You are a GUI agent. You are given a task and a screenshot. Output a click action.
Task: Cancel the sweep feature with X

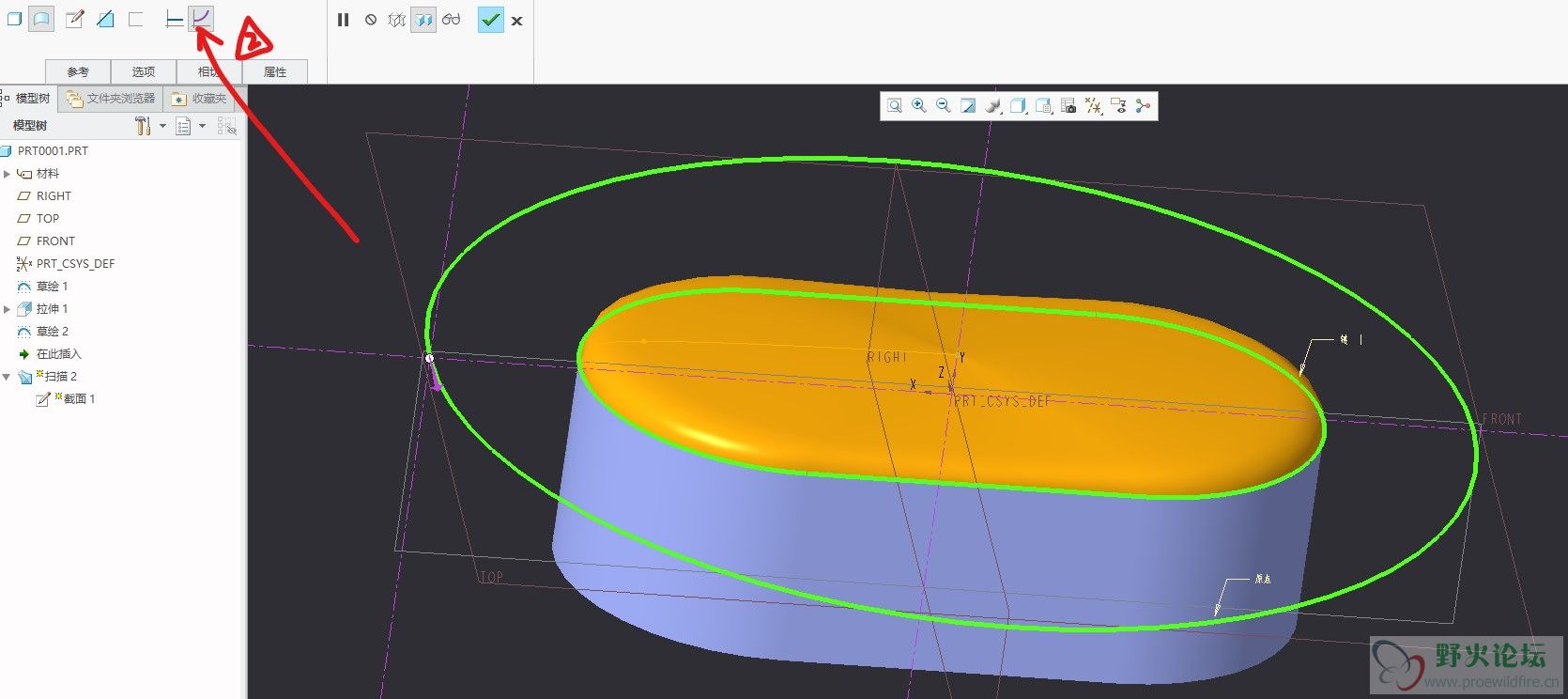click(517, 21)
